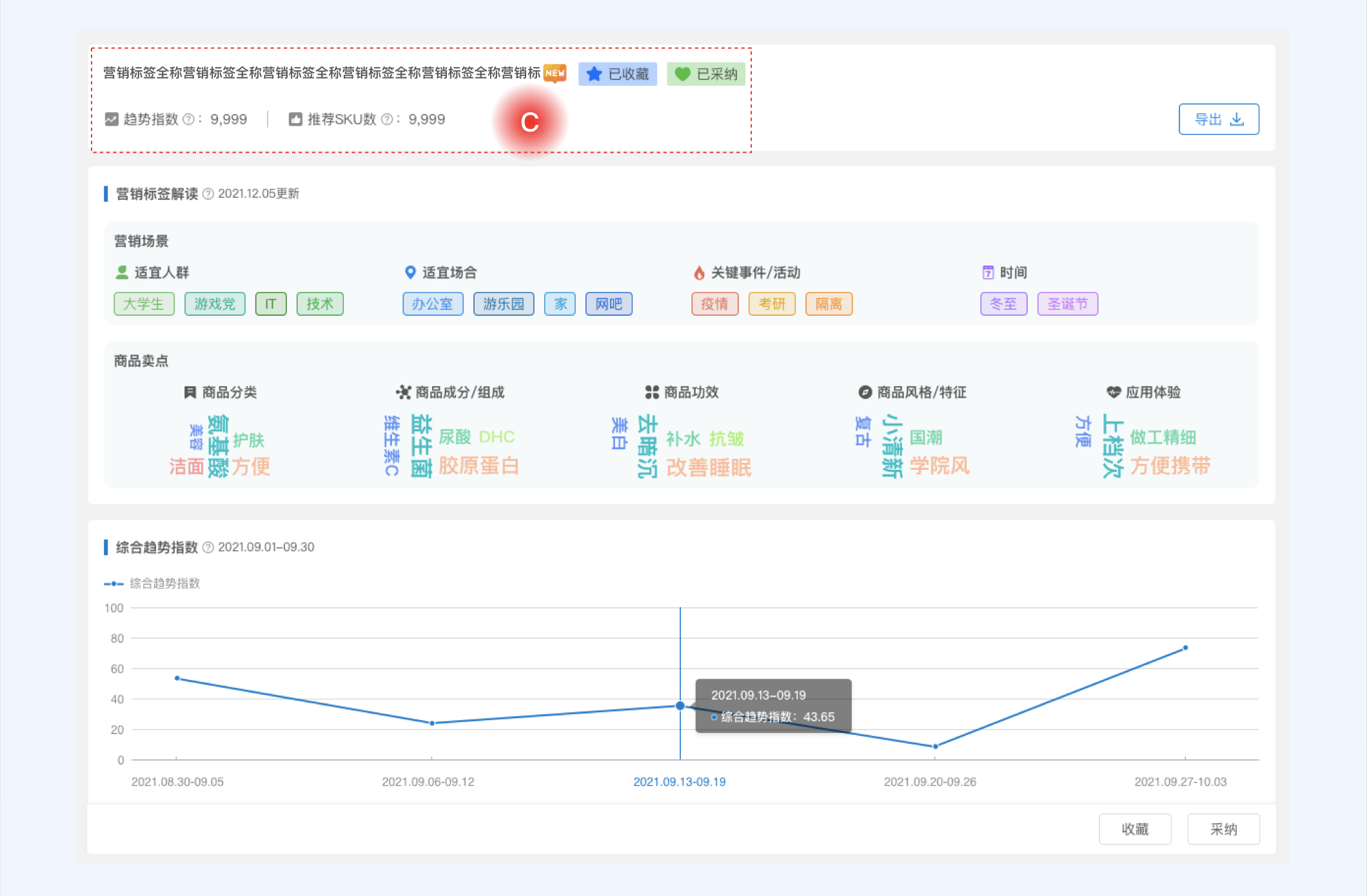Click the 胶原蛋白 word in word cloud
1367x896 pixels.
point(479,465)
